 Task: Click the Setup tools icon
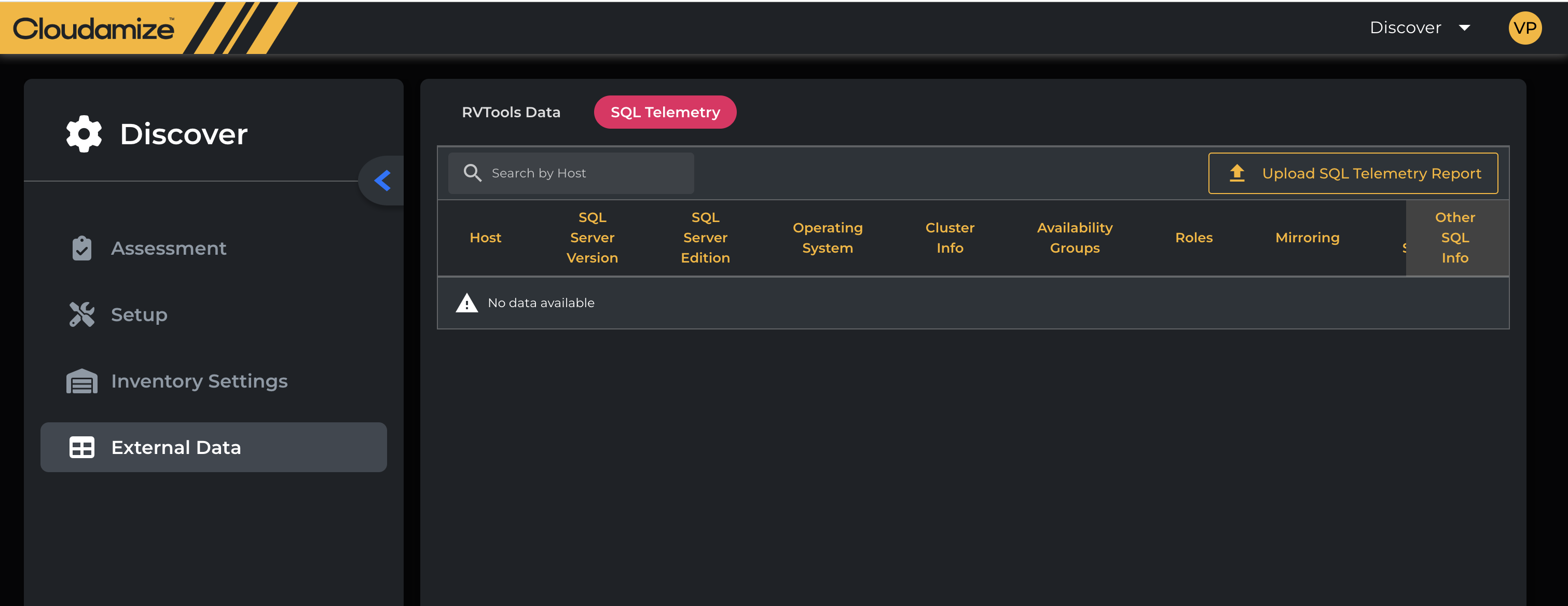click(x=81, y=314)
